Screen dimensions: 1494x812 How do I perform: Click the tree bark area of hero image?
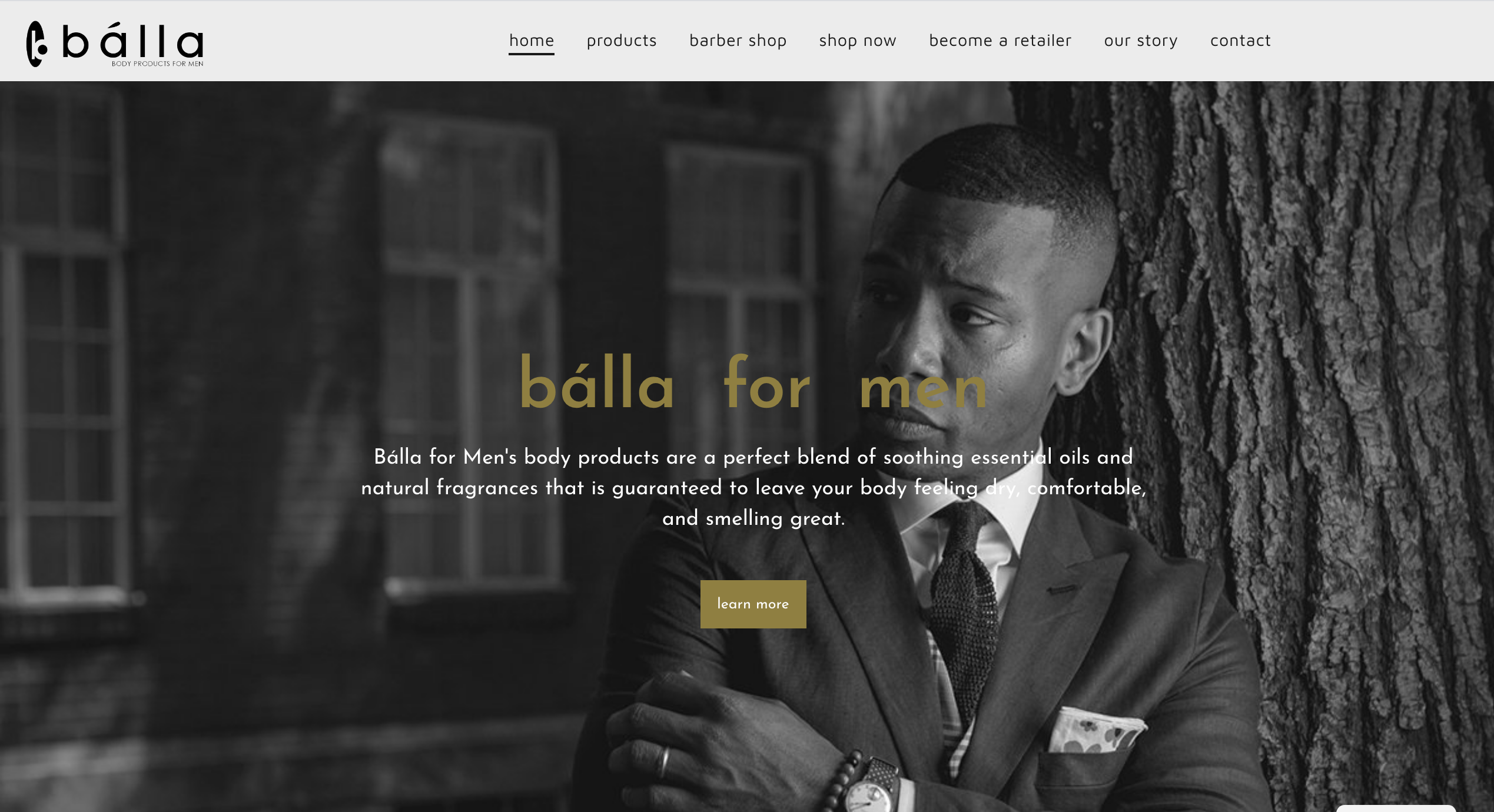tap(1324, 412)
